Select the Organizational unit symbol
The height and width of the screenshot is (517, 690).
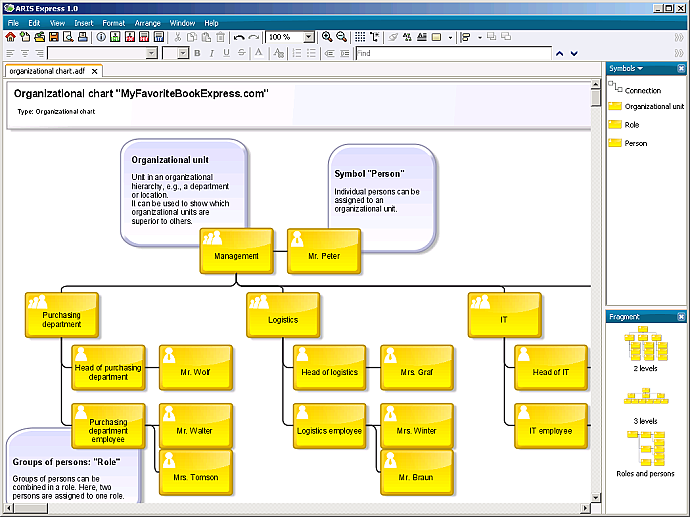point(646,106)
